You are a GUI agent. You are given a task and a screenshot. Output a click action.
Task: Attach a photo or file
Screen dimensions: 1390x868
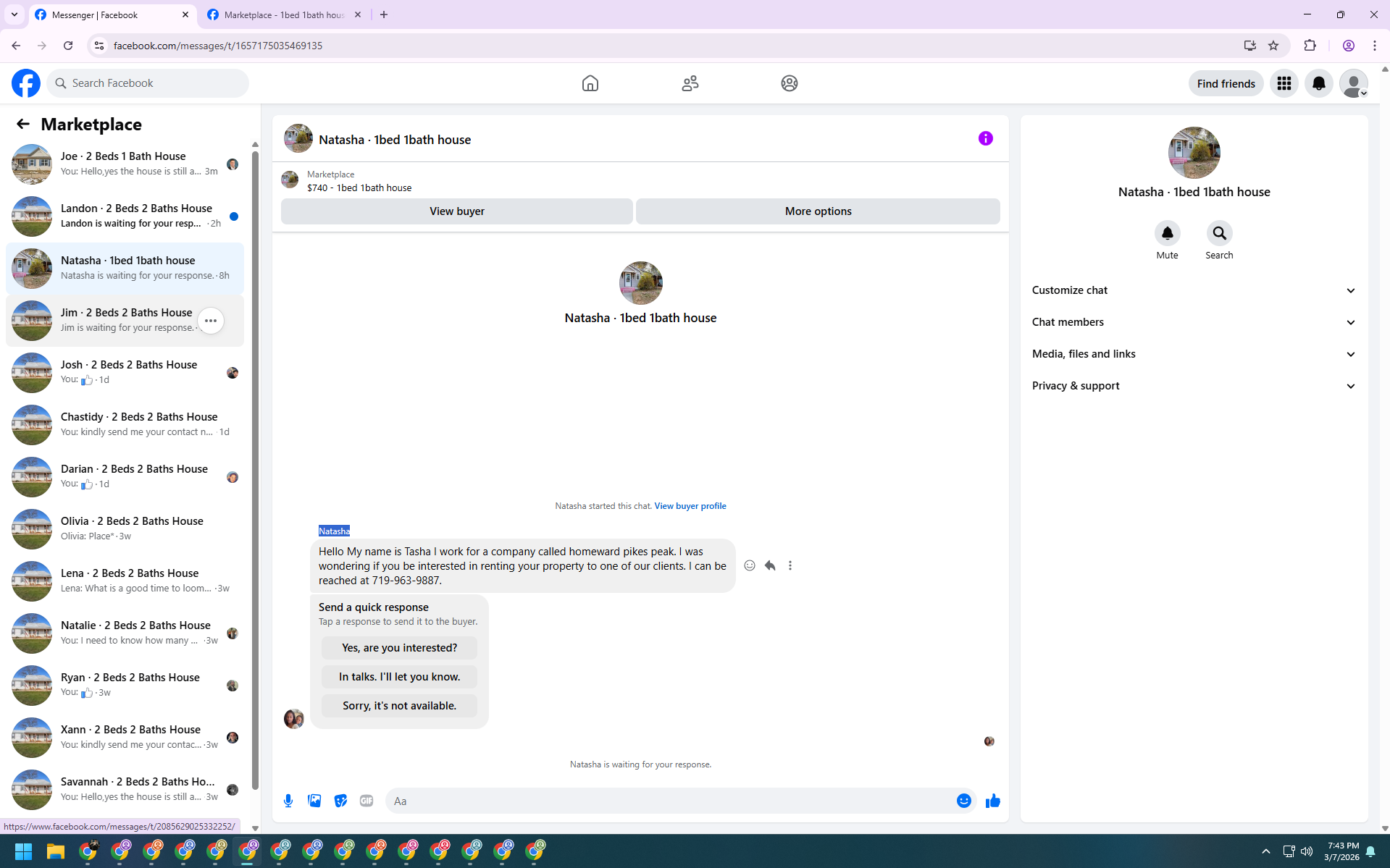pyautogui.click(x=314, y=801)
